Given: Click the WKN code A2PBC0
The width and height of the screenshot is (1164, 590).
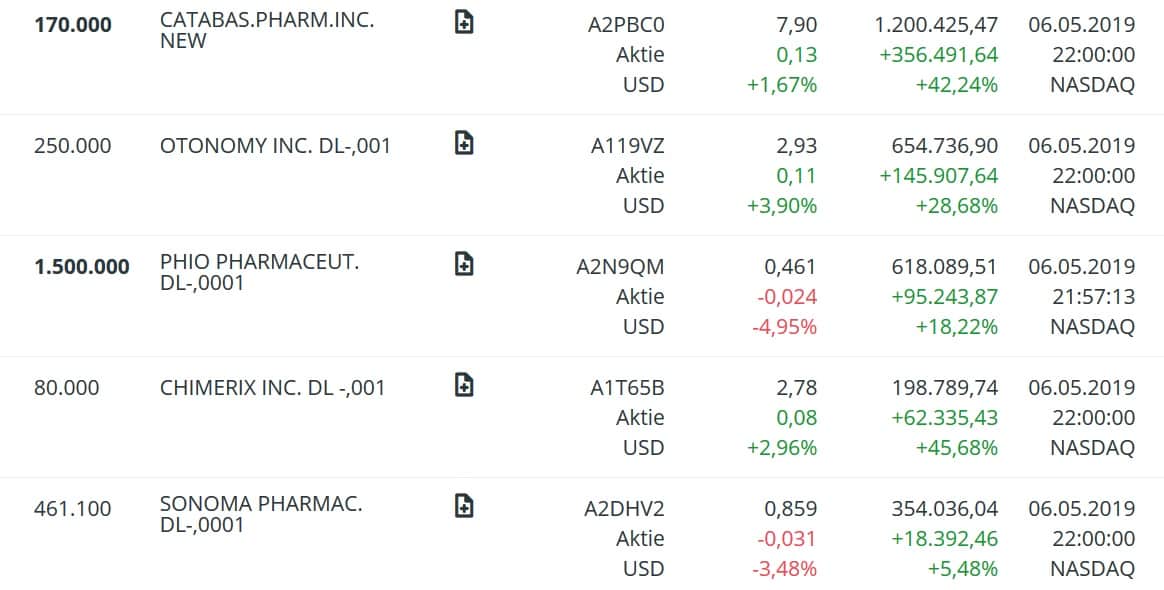Looking at the screenshot, I should pos(626,25).
